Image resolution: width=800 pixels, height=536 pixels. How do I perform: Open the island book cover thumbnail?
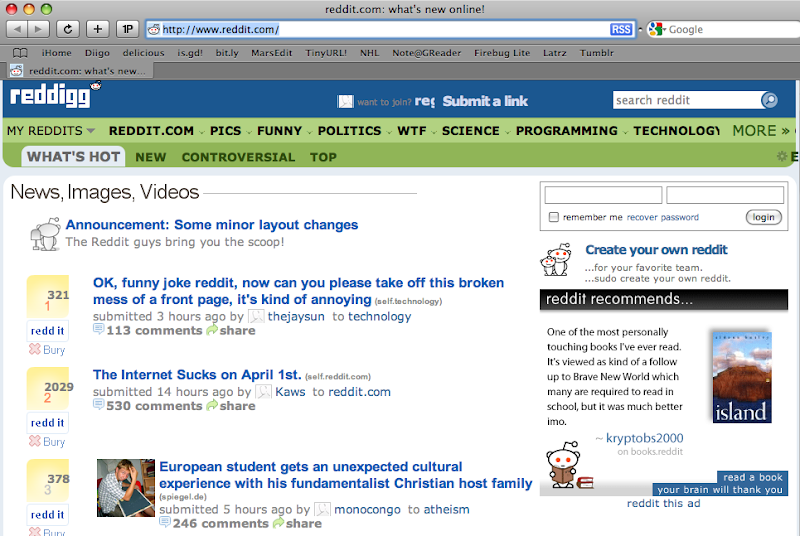(742, 377)
